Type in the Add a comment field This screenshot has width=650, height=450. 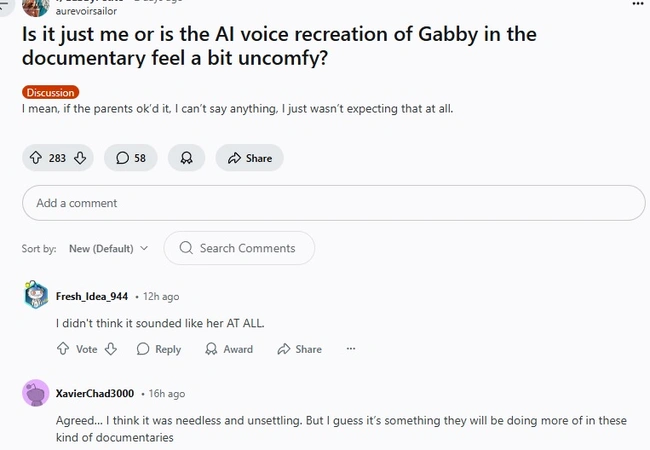point(333,203)
